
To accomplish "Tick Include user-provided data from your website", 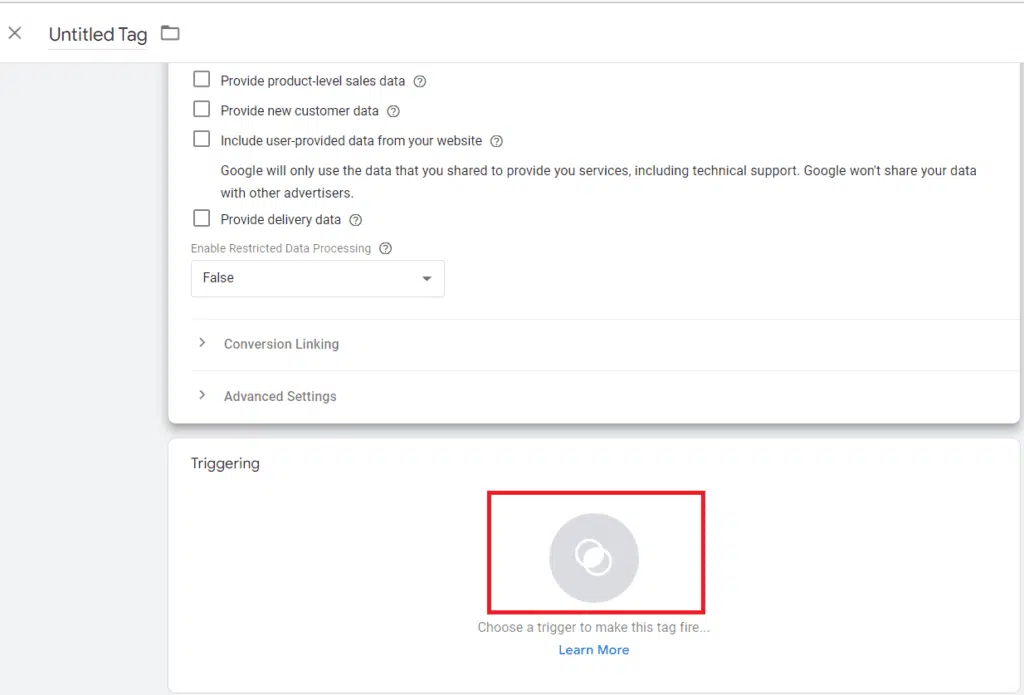I will pos(202,140).
